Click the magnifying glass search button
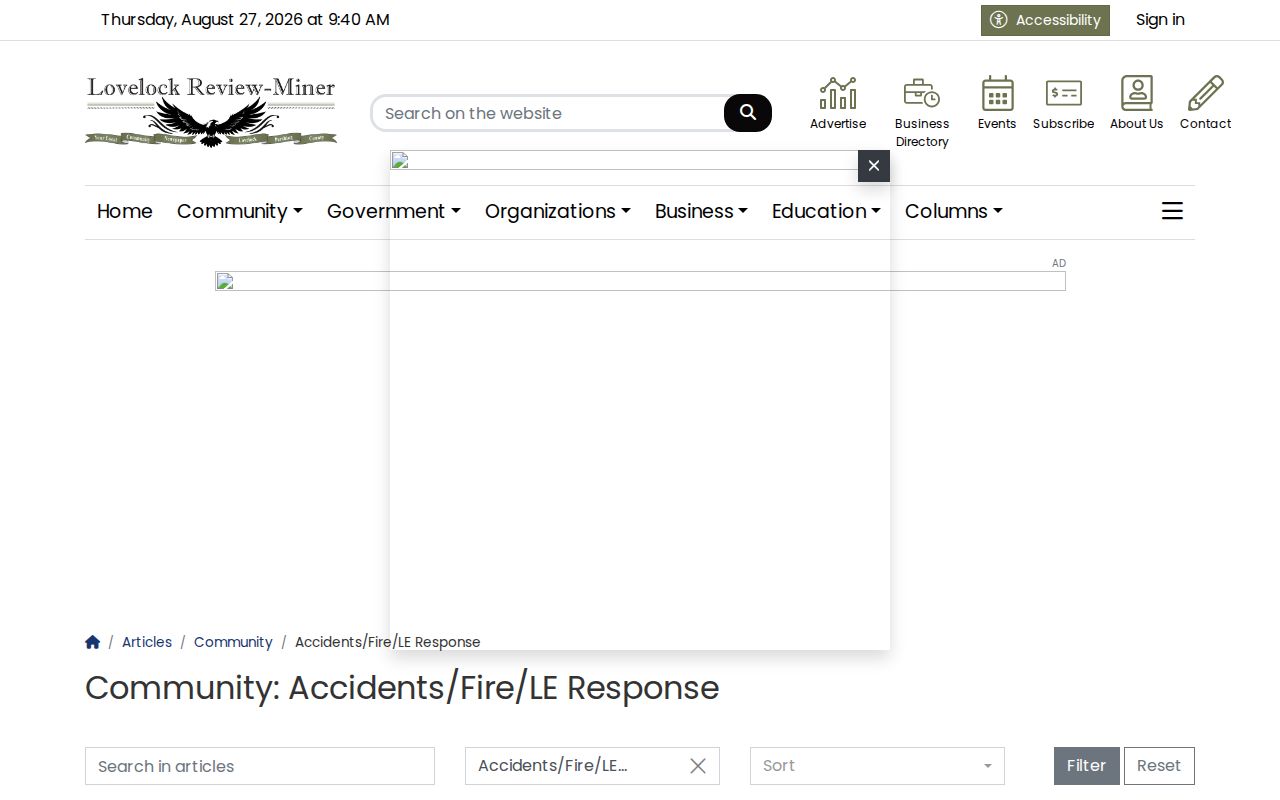Viewport: 1280px width, 800px height. pos(748,113)
